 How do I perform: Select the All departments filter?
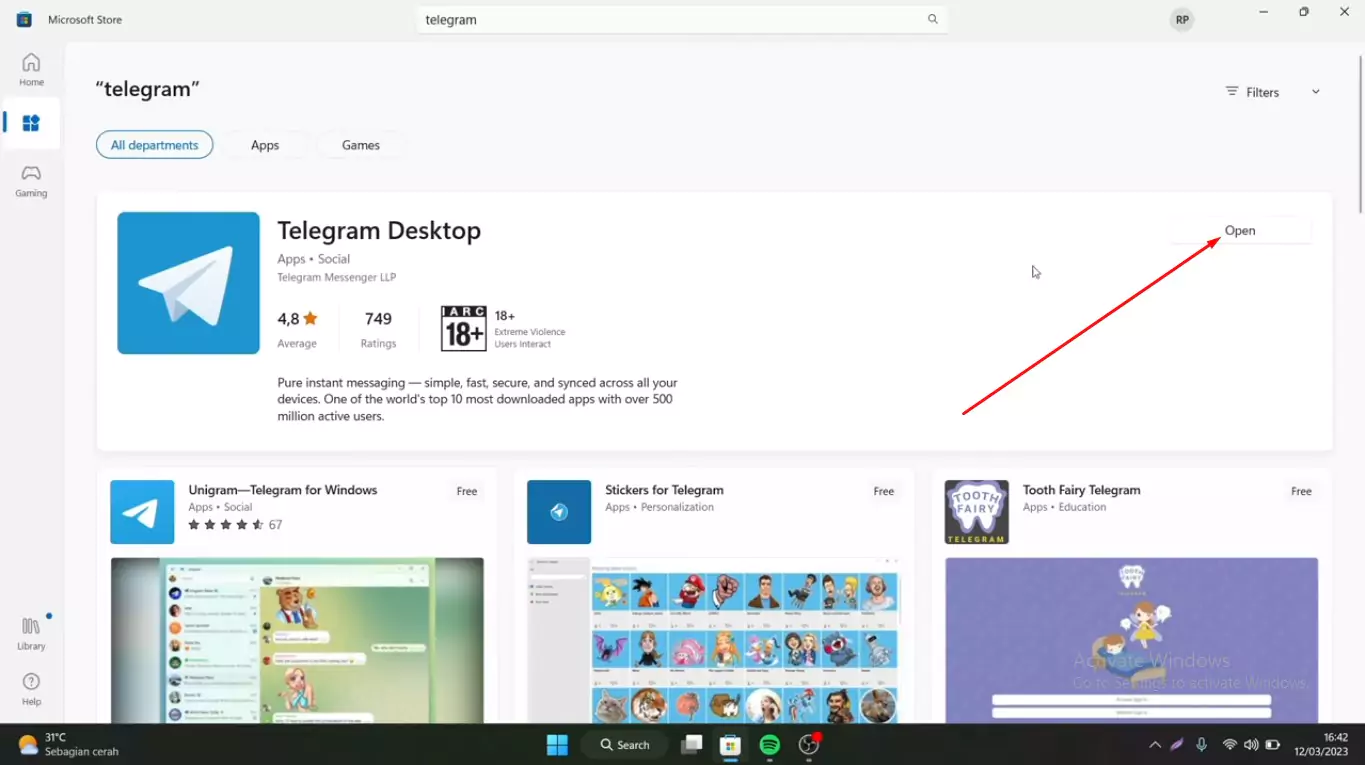154,145
